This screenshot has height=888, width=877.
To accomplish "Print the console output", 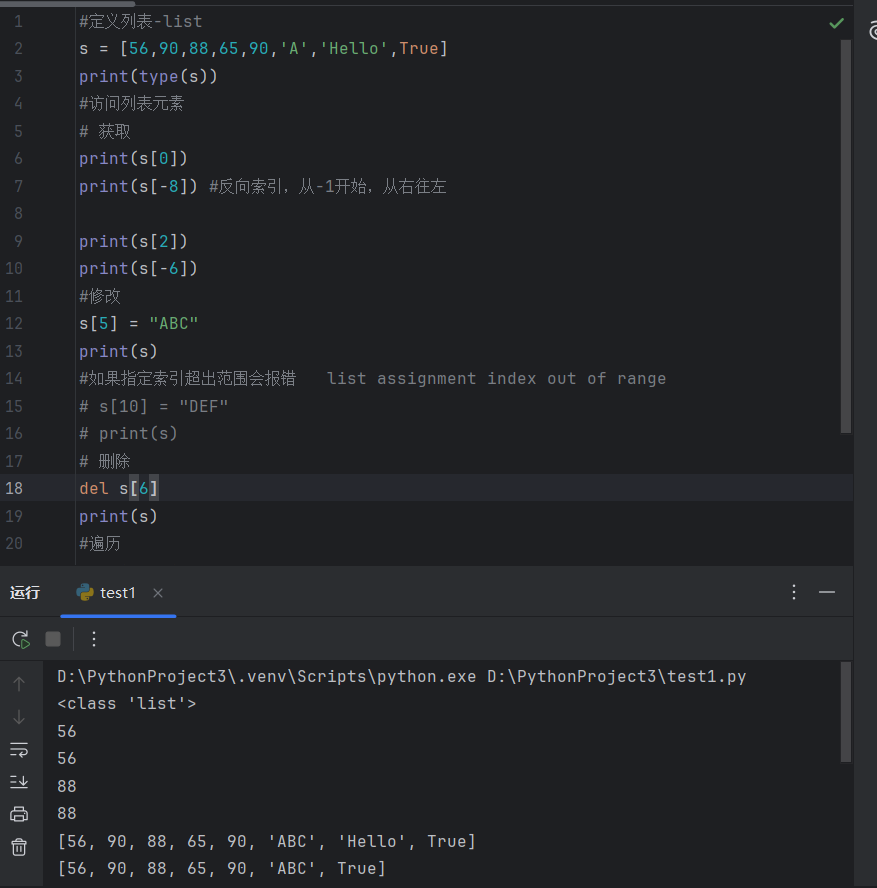I will (x=19, y=814).
